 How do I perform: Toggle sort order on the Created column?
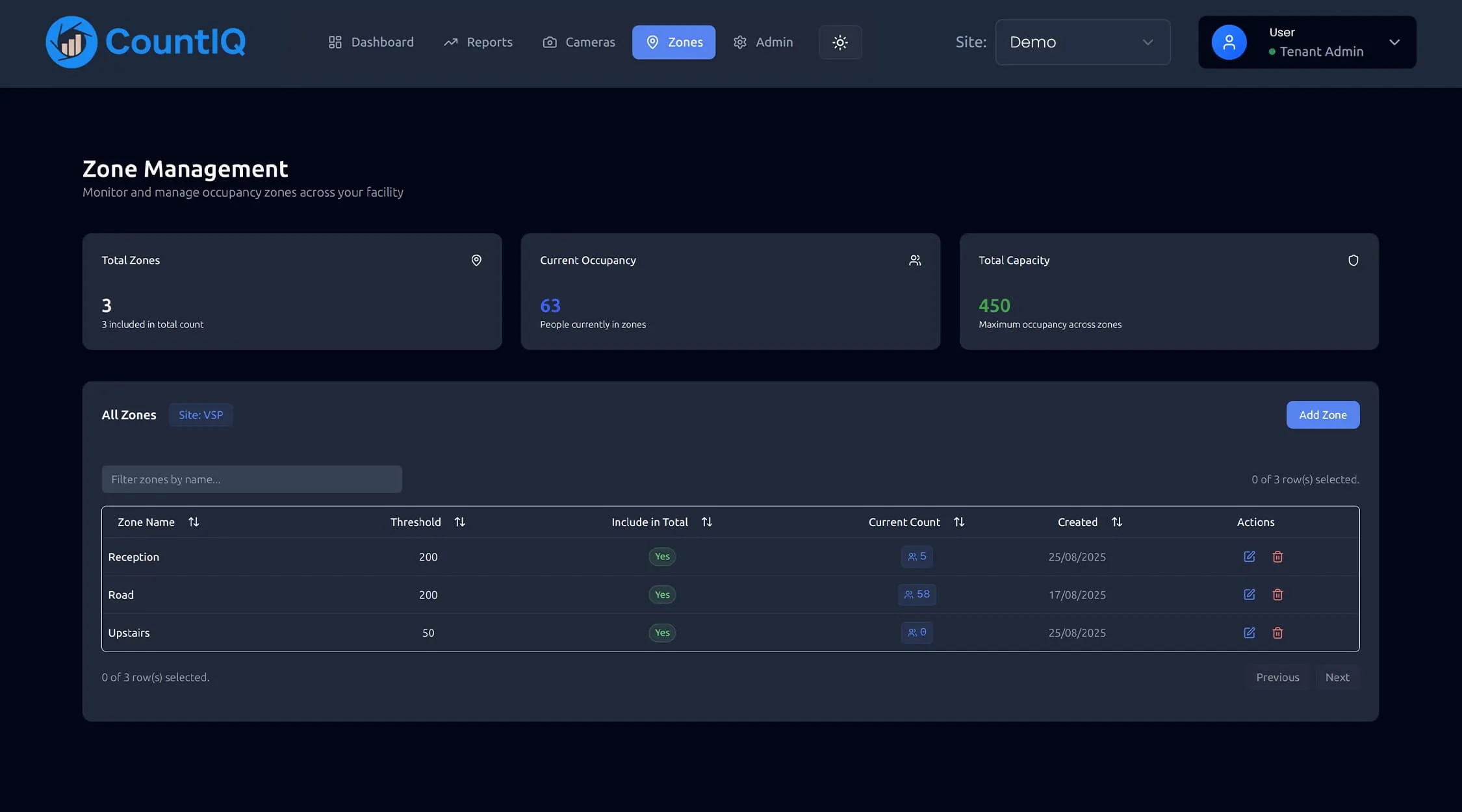(x=1117, y=522)
